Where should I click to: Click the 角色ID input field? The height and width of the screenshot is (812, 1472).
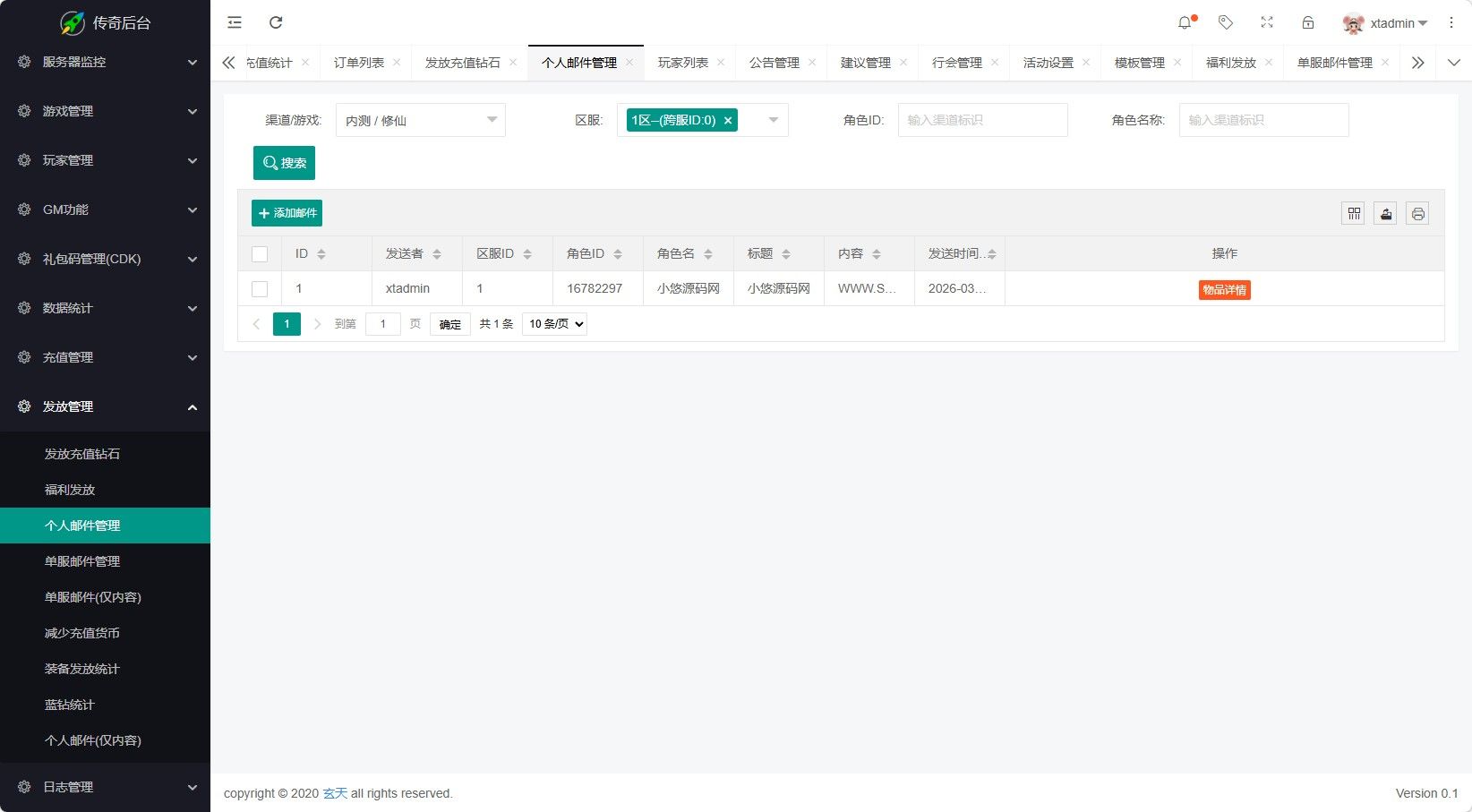click(982, 119)
